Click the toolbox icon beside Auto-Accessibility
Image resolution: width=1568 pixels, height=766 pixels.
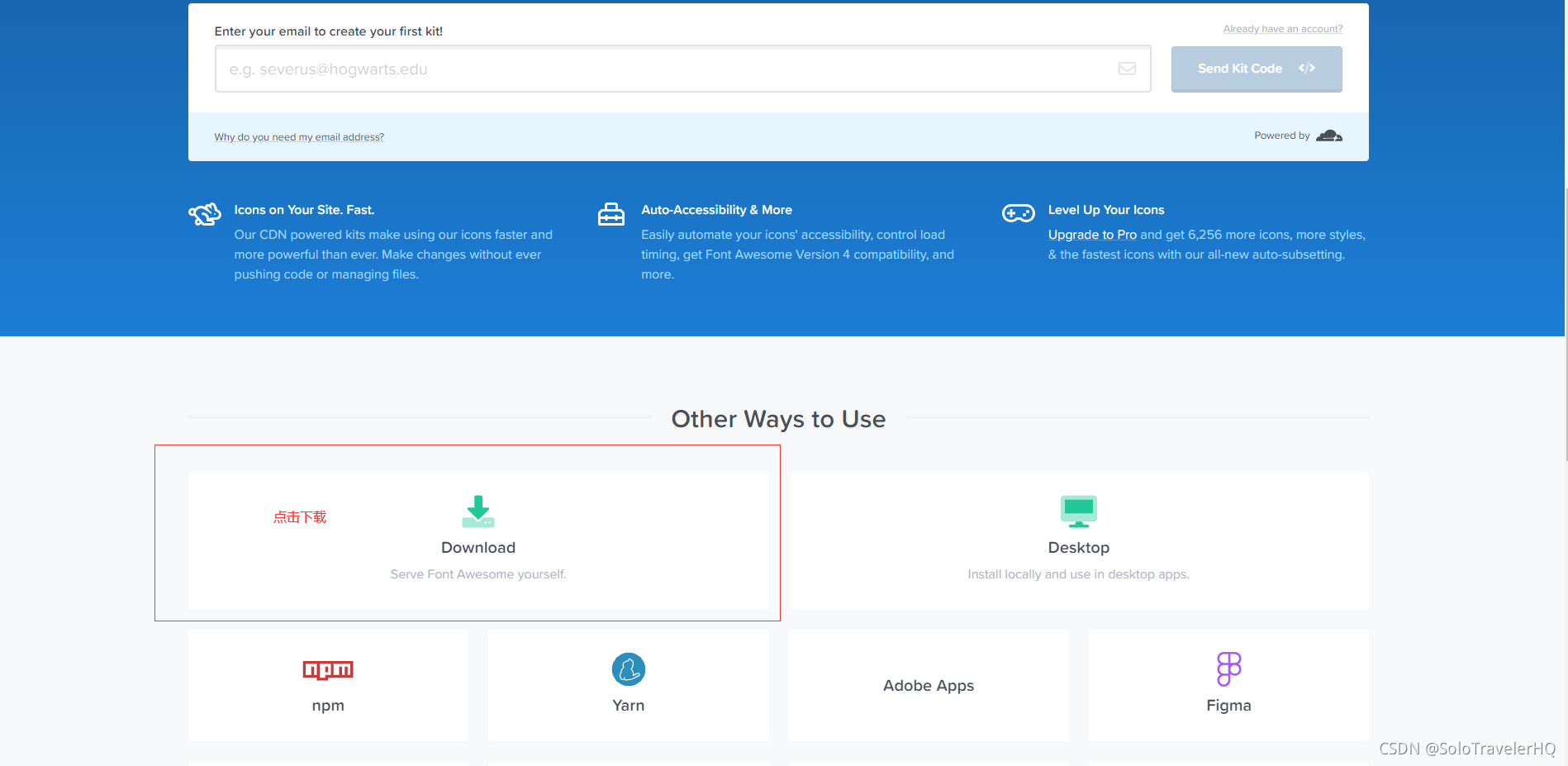pos(611,214)
